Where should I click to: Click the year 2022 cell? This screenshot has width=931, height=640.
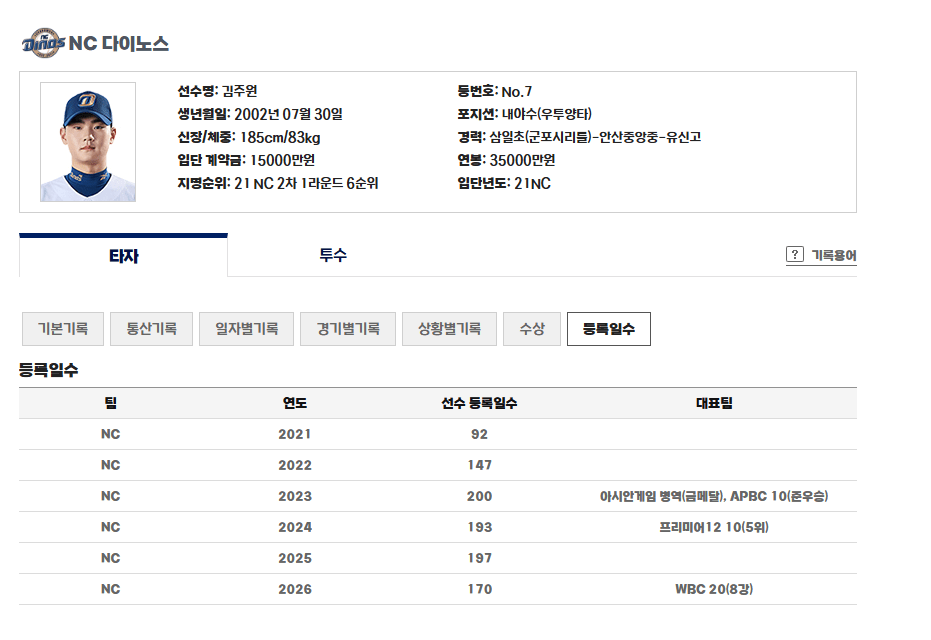click(x=295, y=465)
